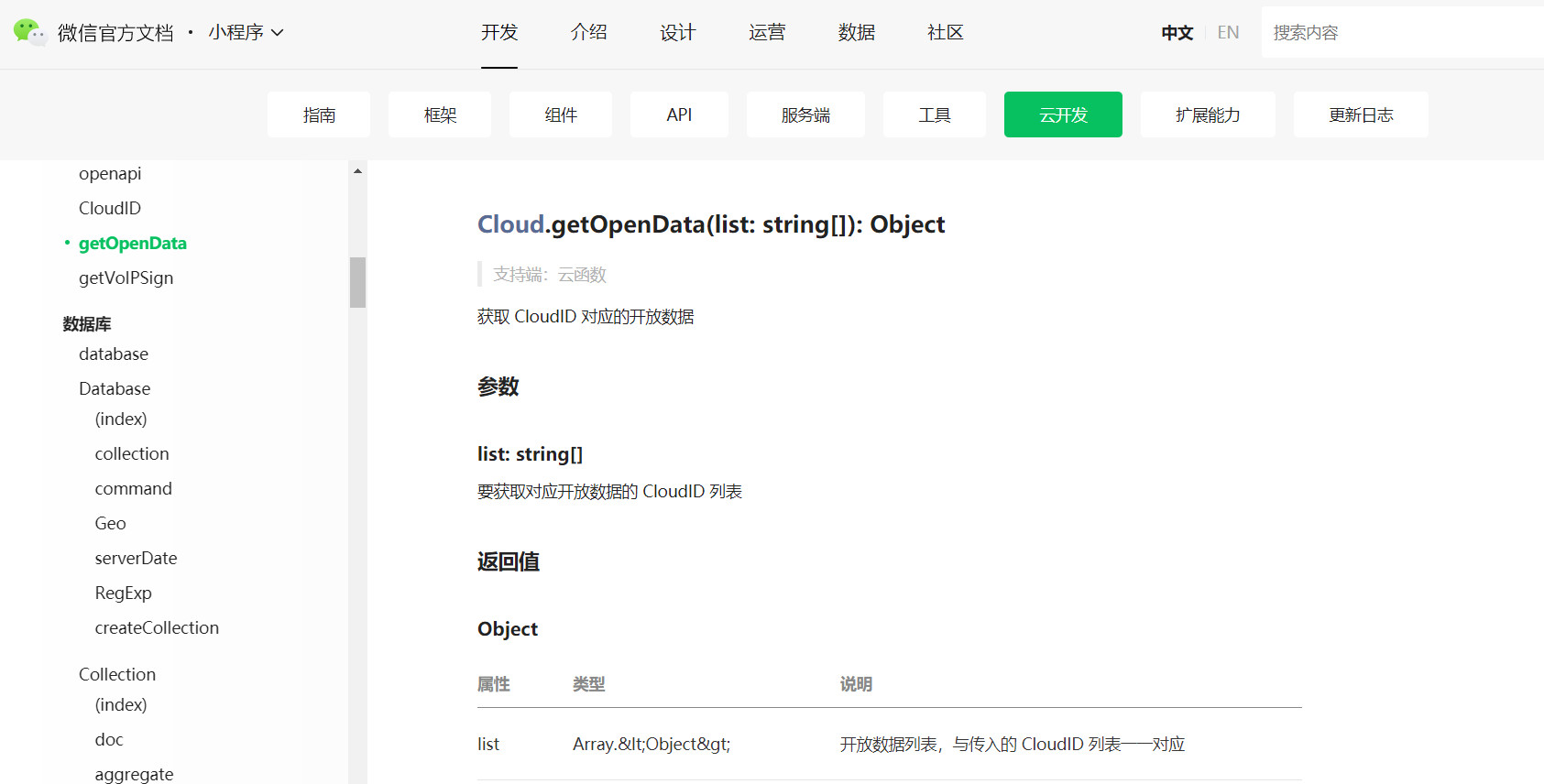
Task: Click the 类型 table column header
Action: (589, 684)
